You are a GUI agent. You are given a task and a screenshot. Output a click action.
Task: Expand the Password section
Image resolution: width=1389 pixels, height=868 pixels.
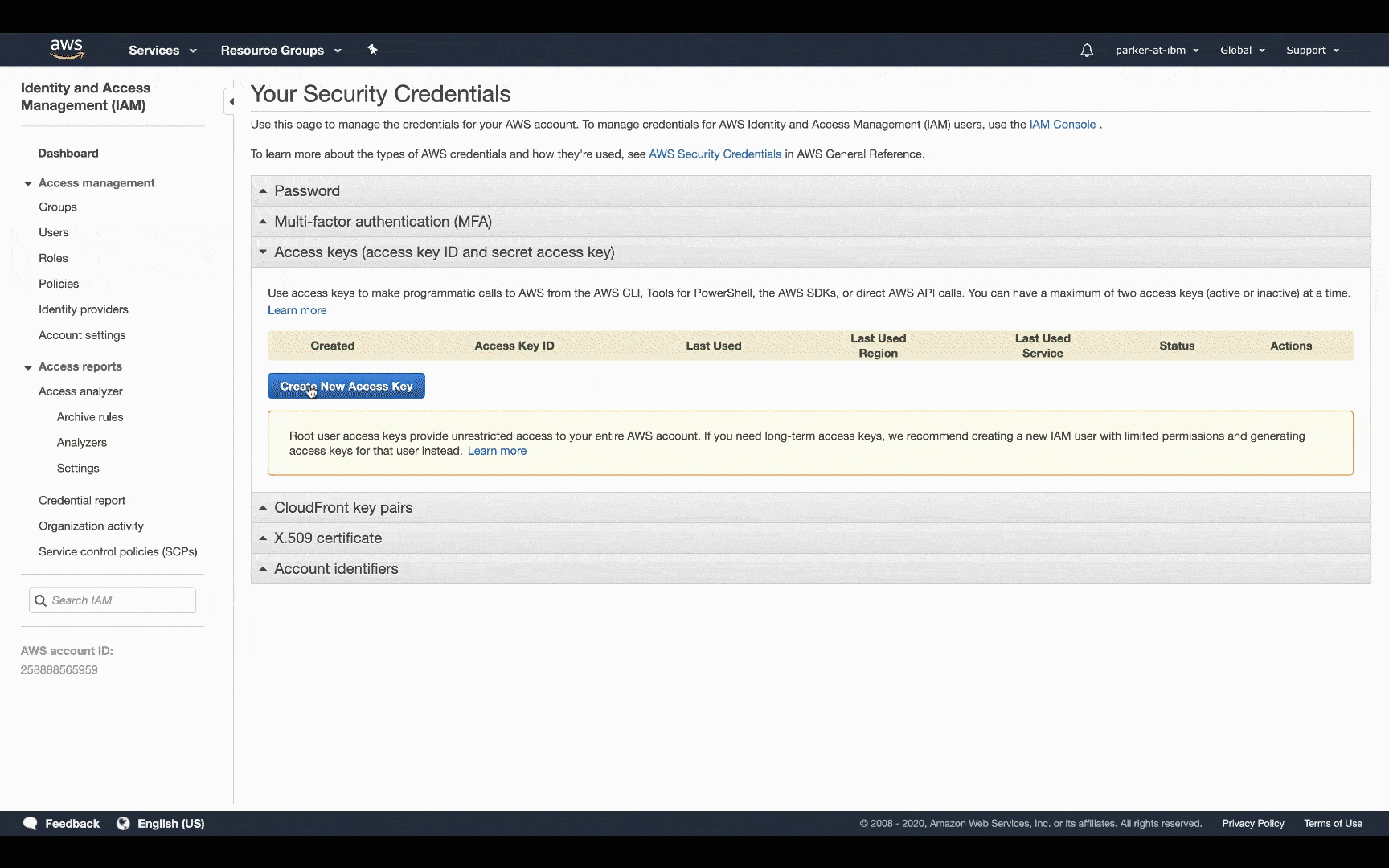[307, 190]
